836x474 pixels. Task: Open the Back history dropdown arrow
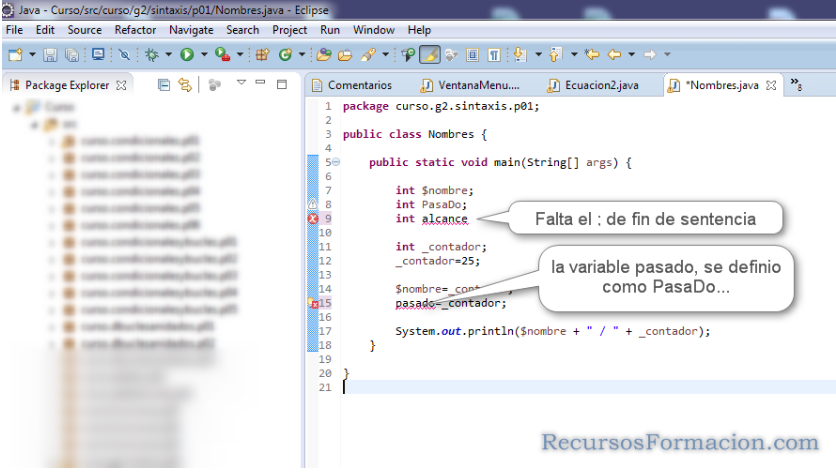(631, 54)
